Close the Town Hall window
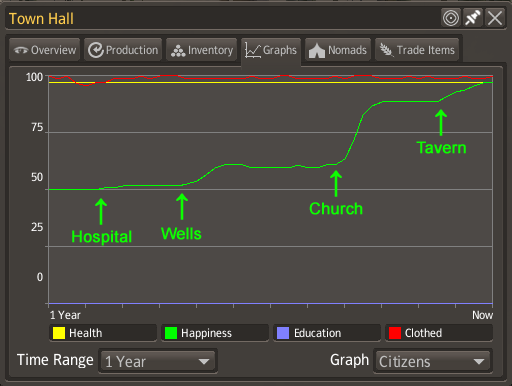This screenshot has width=512, height=386. click(x=495, y=18)
